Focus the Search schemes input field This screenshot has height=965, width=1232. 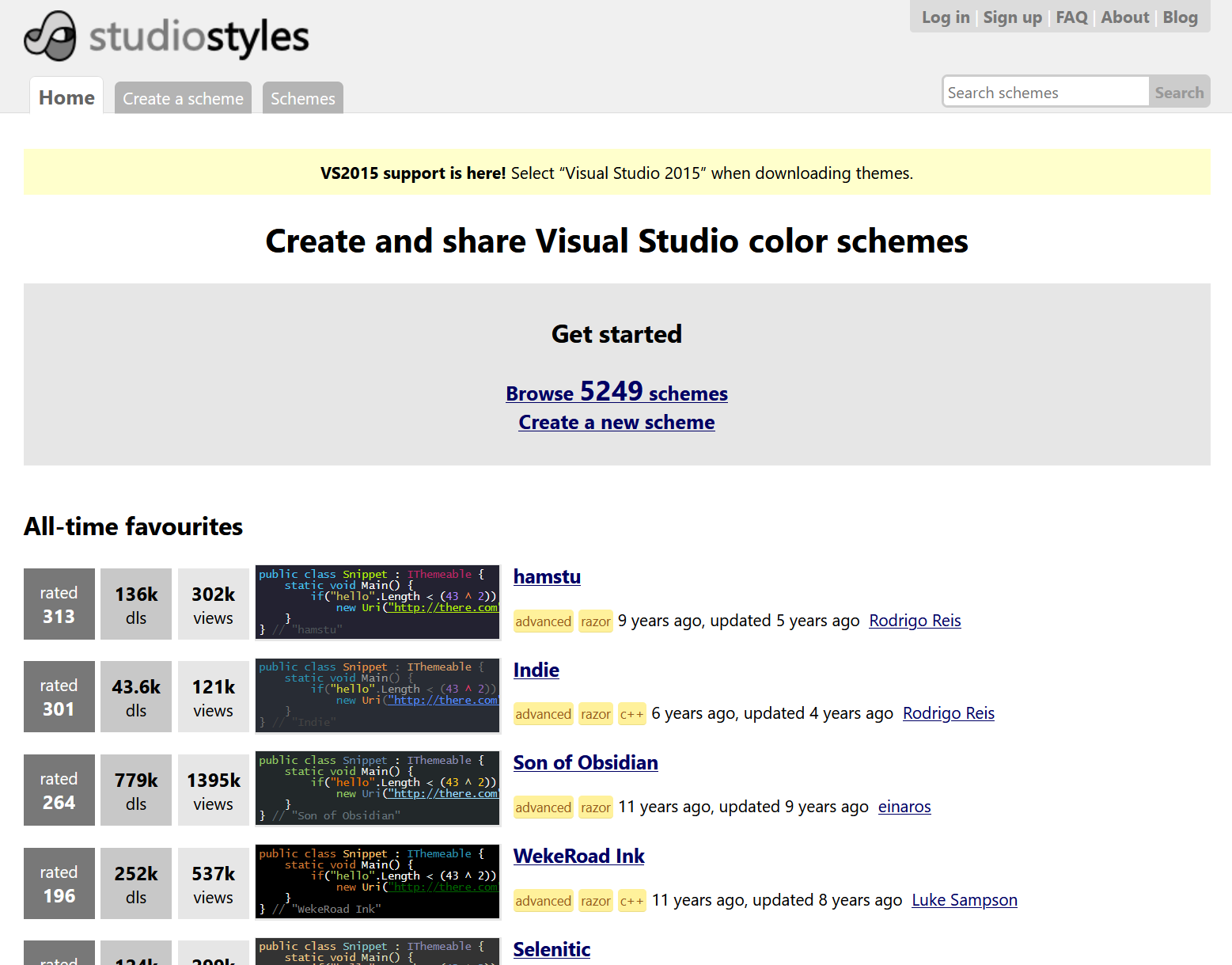click(1045, 92)
